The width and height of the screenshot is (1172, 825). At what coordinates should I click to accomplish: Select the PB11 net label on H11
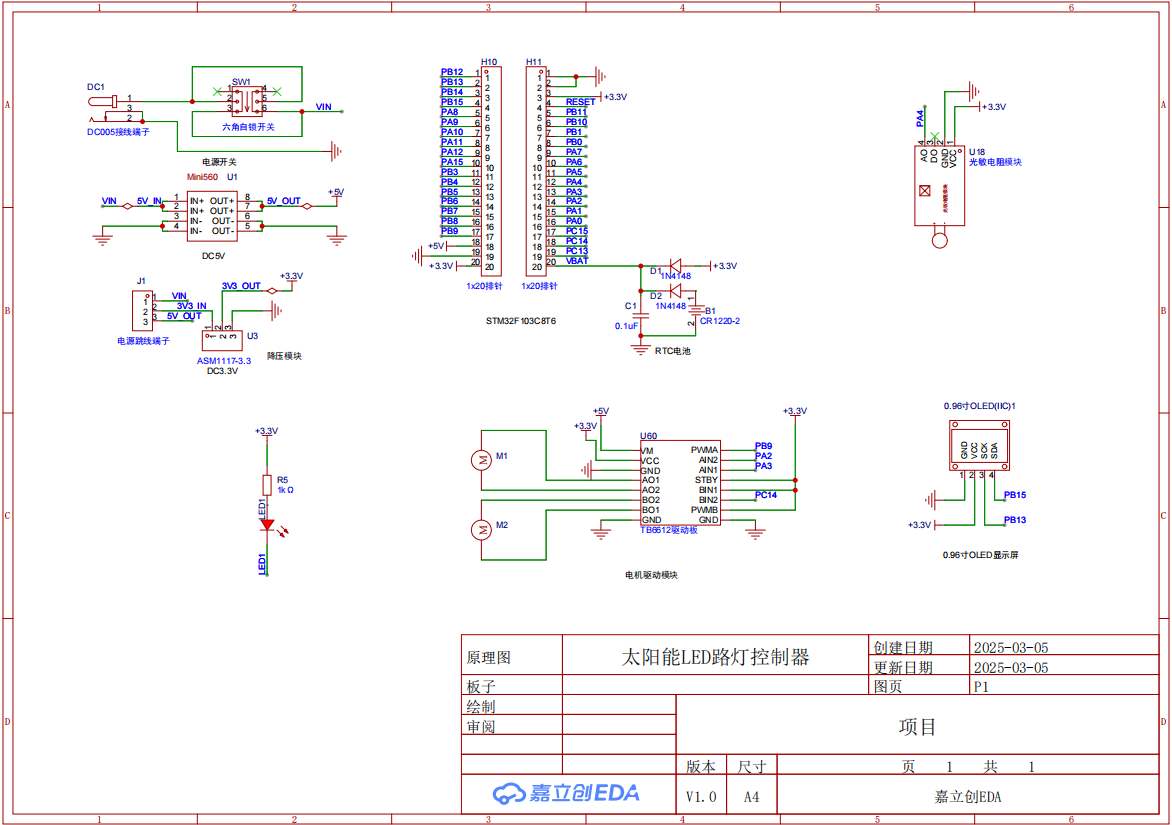tap(576, 111)
